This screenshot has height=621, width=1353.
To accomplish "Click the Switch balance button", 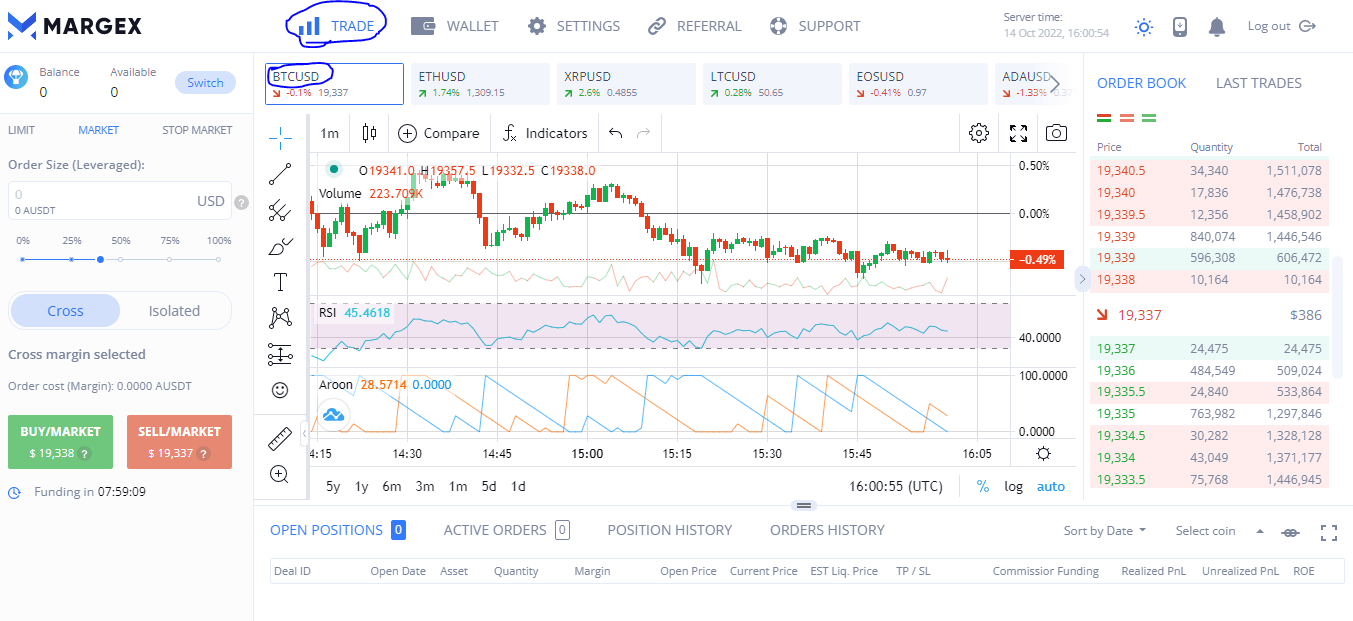I will click(205, 83).
